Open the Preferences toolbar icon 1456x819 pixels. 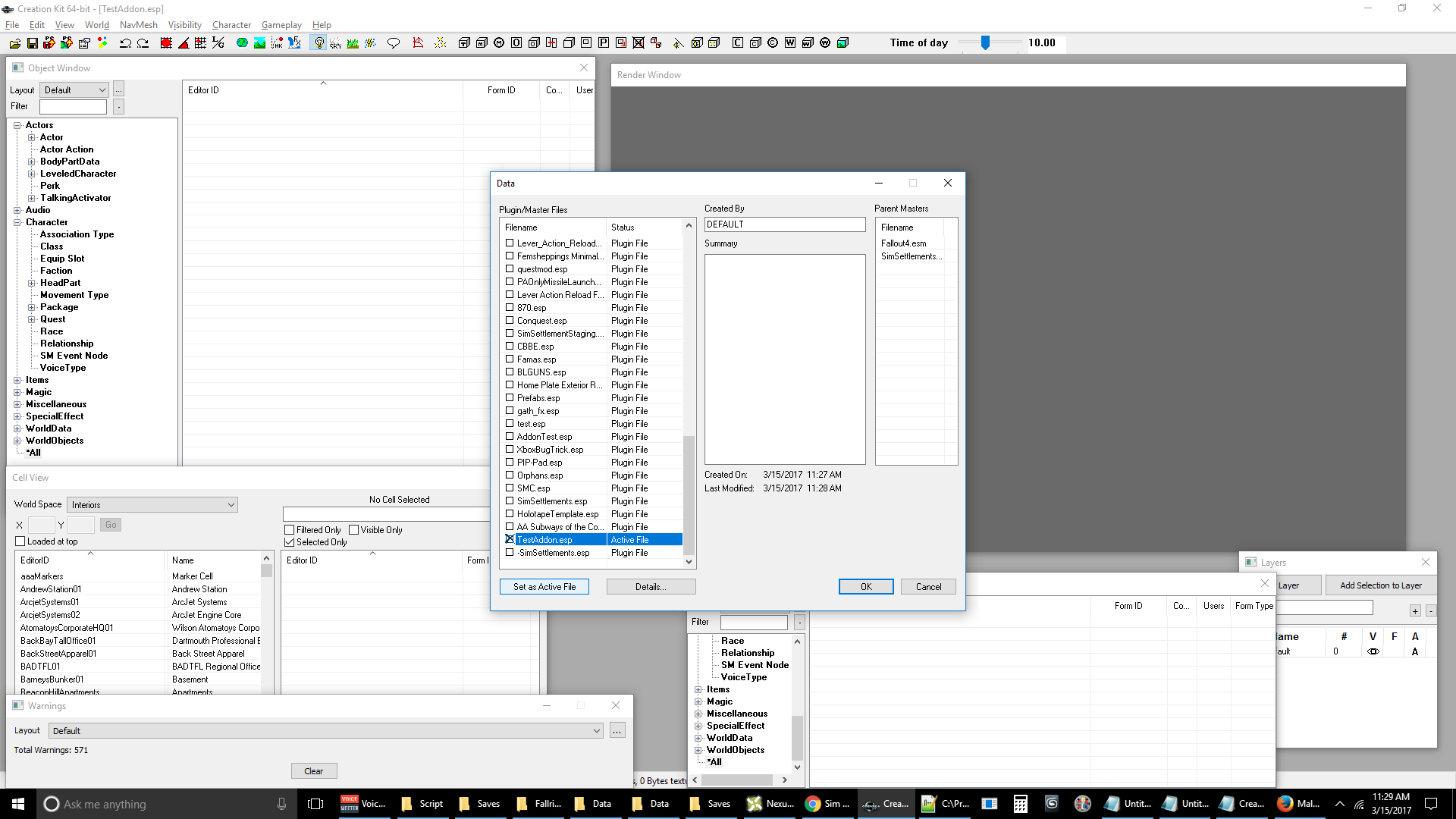[x=84, y=43]
